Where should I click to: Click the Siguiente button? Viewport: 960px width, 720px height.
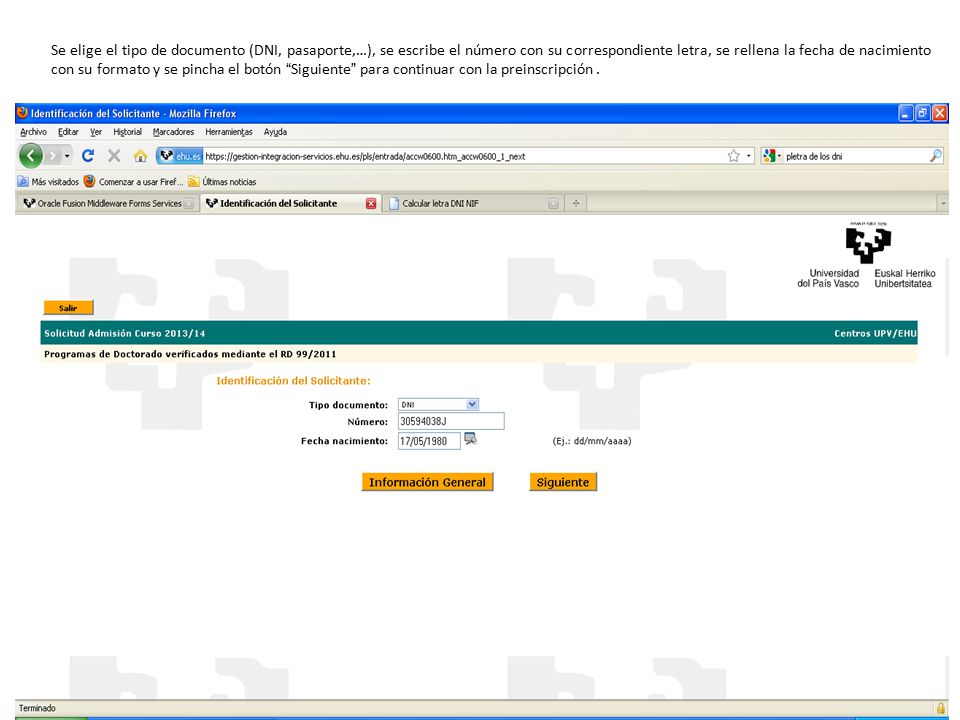(563, 482)
